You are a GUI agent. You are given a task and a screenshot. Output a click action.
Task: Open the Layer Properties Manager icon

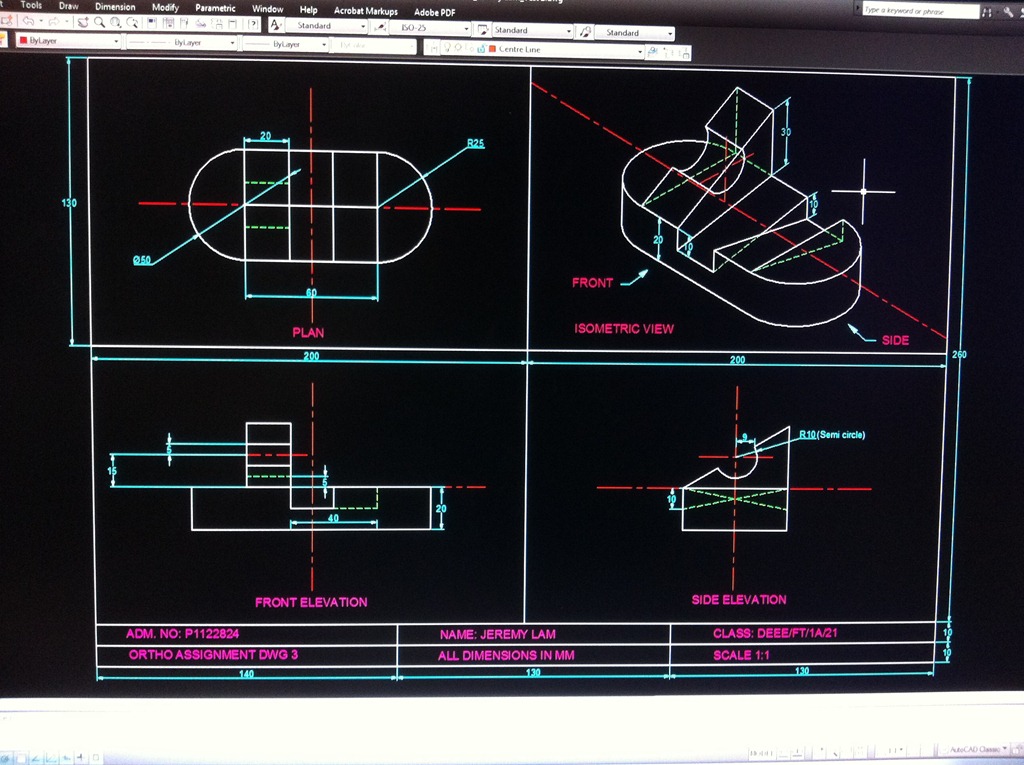point(432,48)
